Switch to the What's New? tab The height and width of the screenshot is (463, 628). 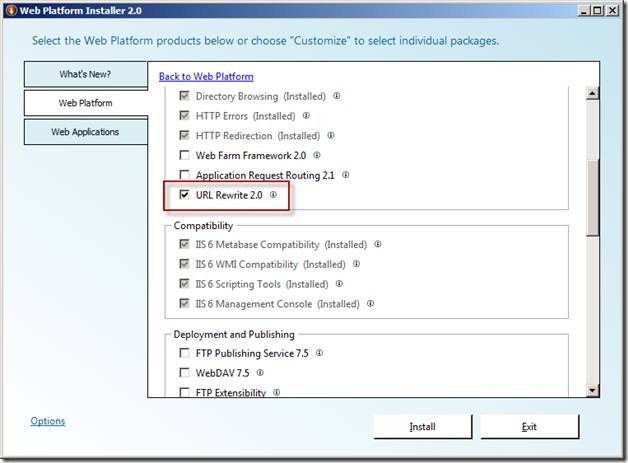(x=85, y=74)
